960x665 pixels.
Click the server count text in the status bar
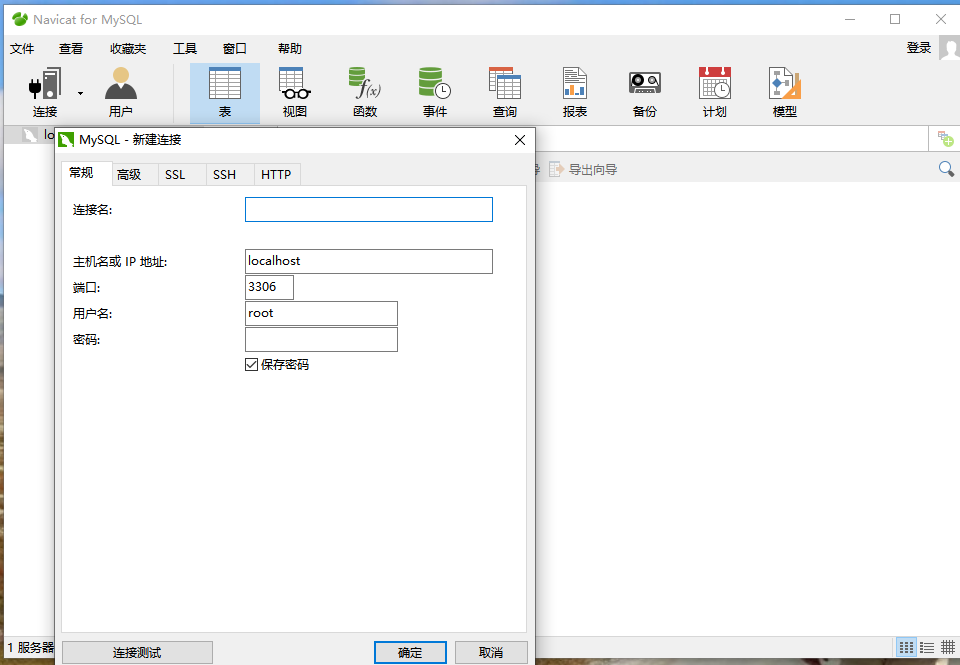(x=31, y=647)
